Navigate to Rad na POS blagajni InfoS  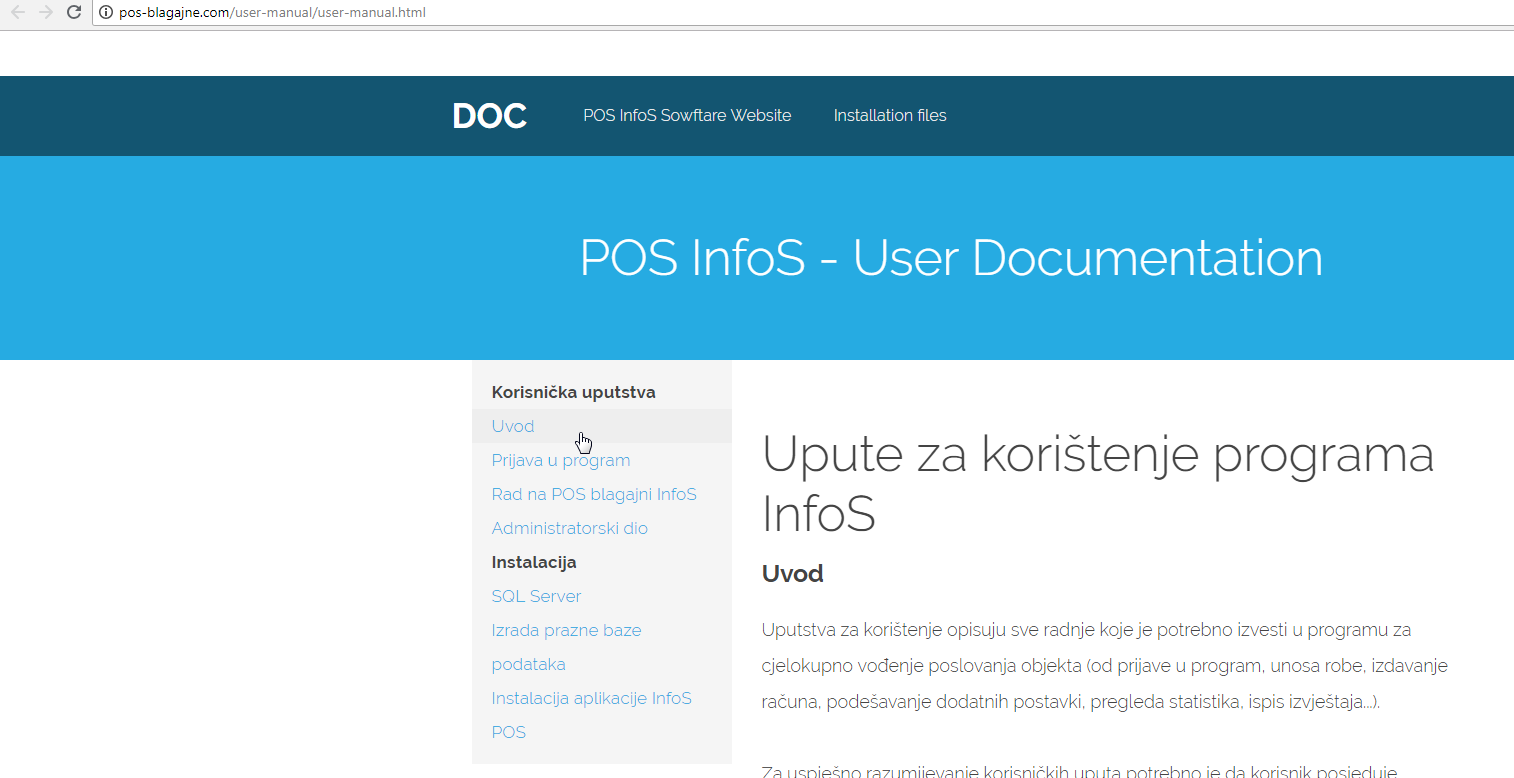(593, 494)
